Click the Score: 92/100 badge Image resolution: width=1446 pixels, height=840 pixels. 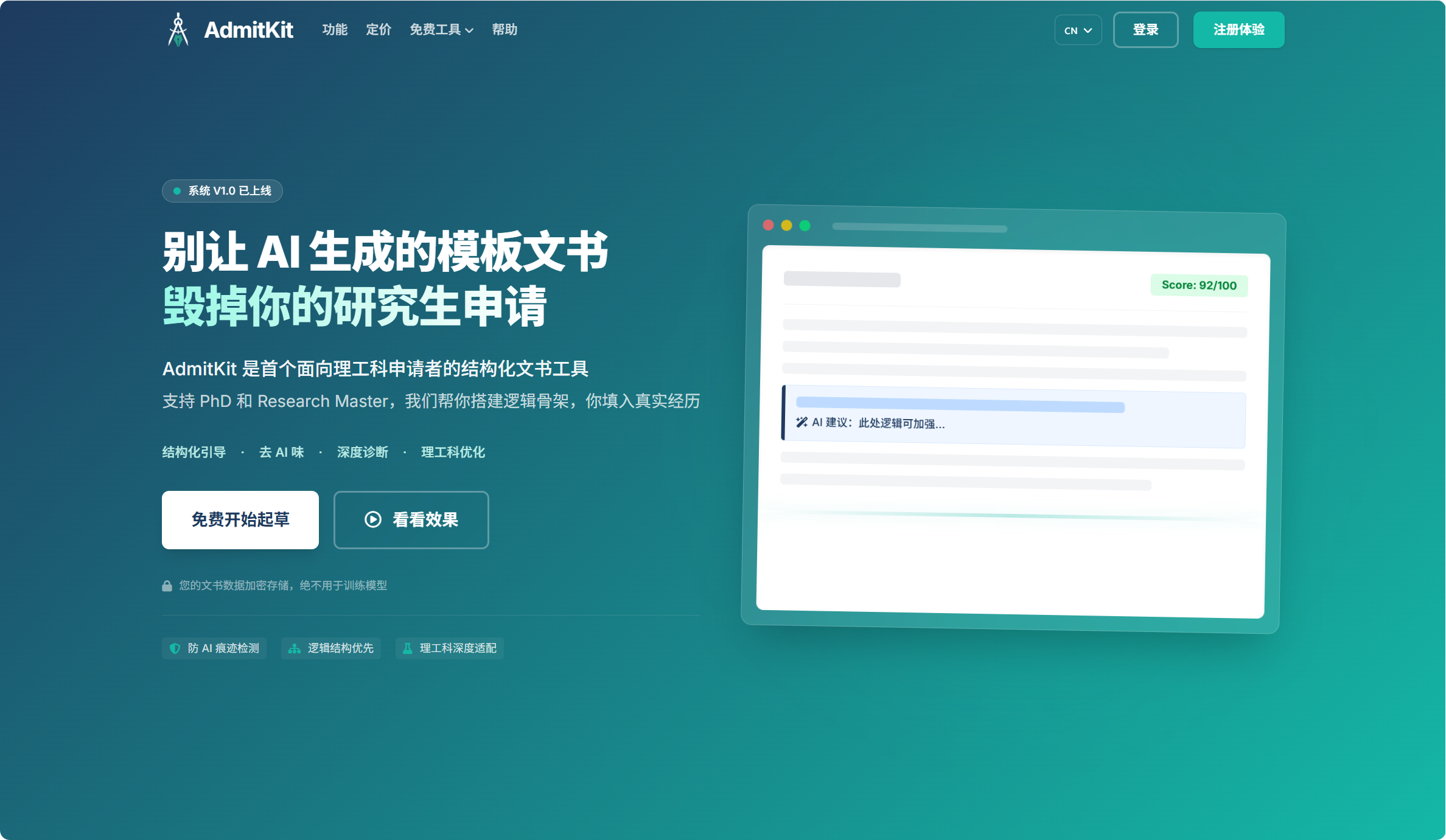pyautogui.click(x=1199, y=285)
